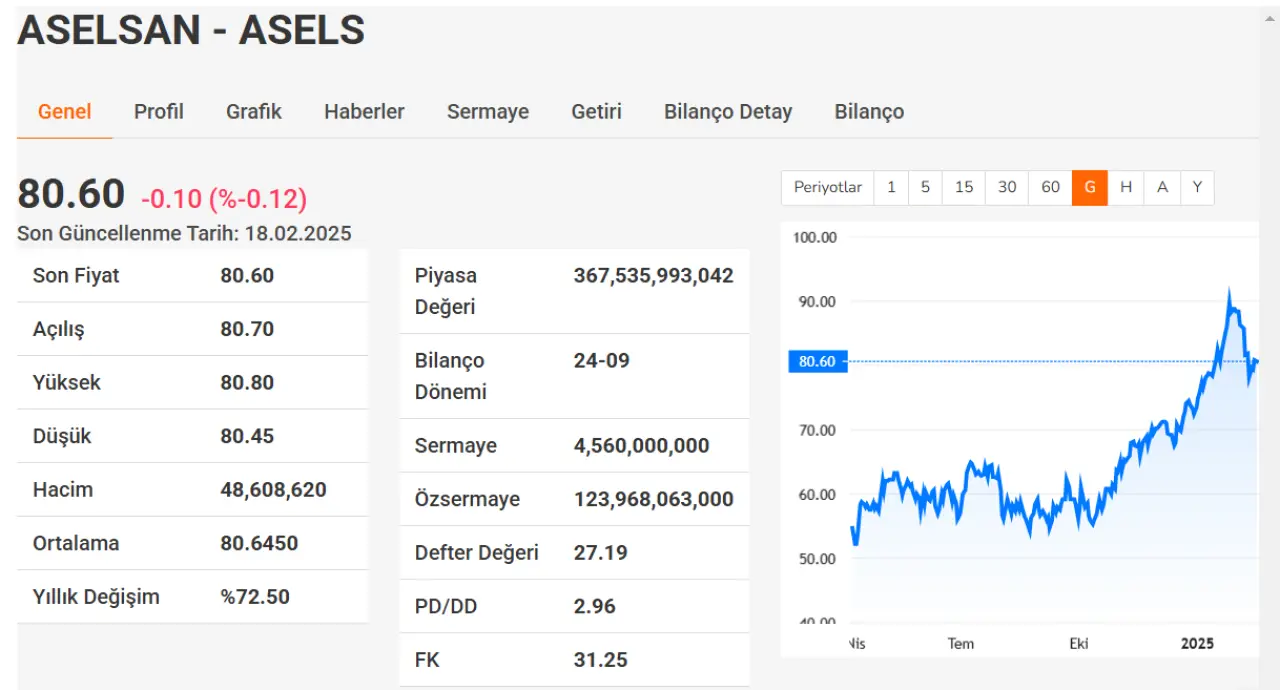Click the FK value 31.25

click(600, 660)
